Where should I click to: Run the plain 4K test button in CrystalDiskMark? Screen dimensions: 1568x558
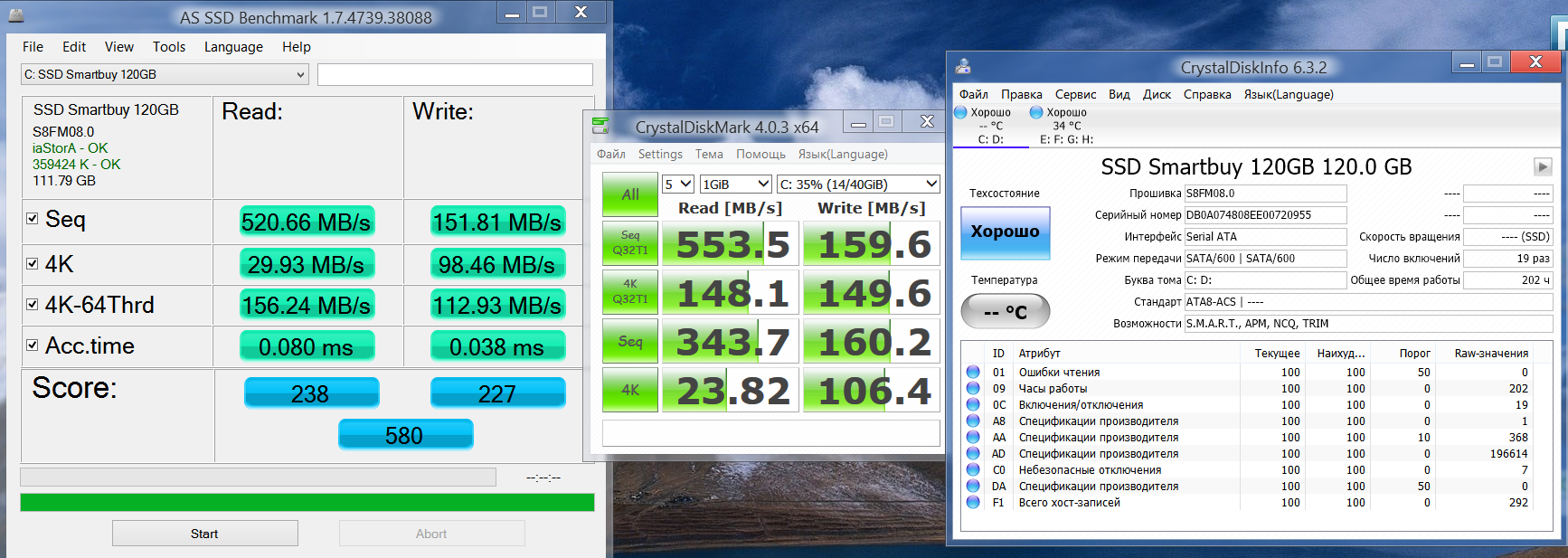click(630, 390)
